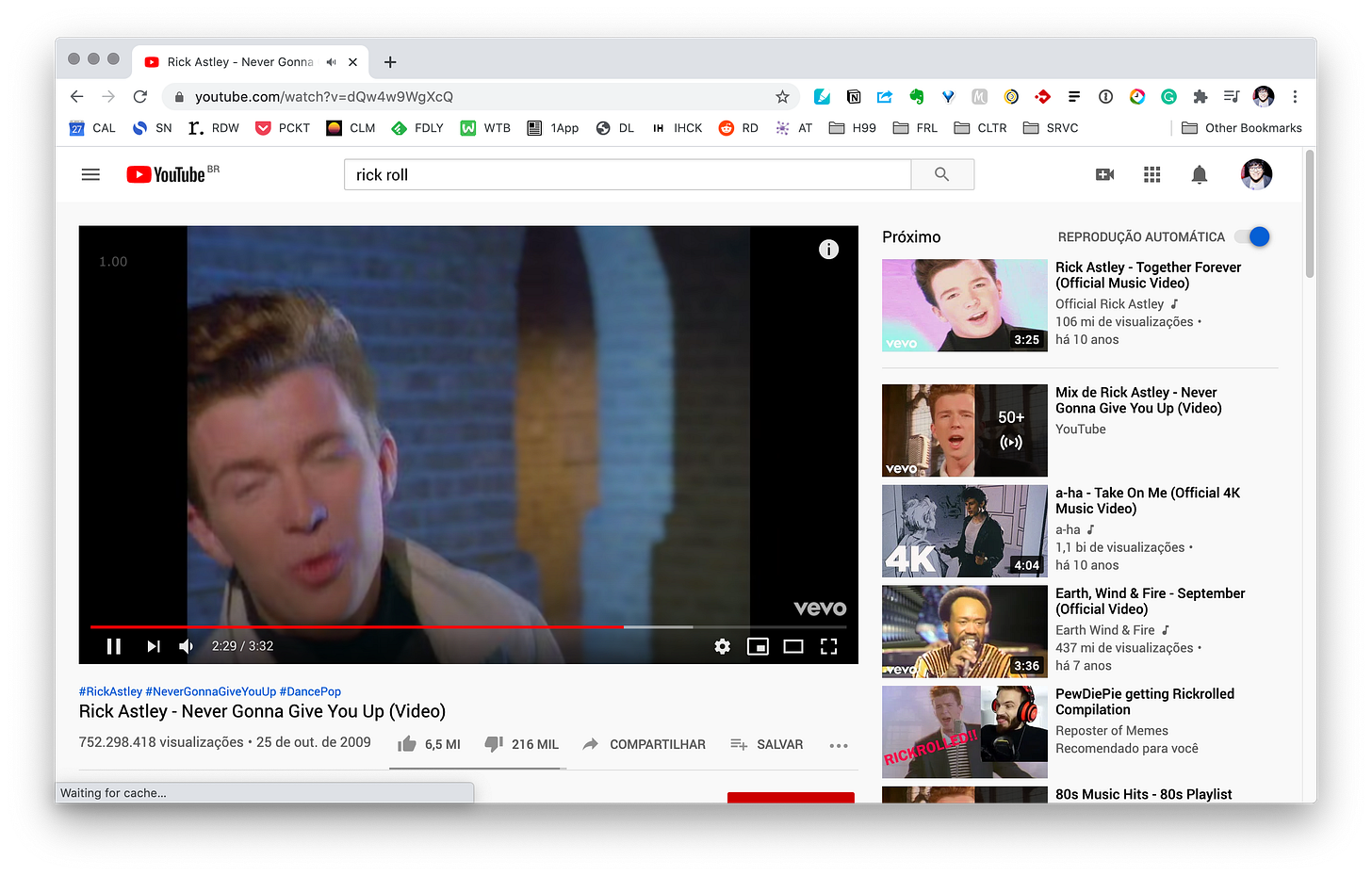Click the page vertical scrollbar
Viewport: 1372px width, 876px height.
[1310, 213]
